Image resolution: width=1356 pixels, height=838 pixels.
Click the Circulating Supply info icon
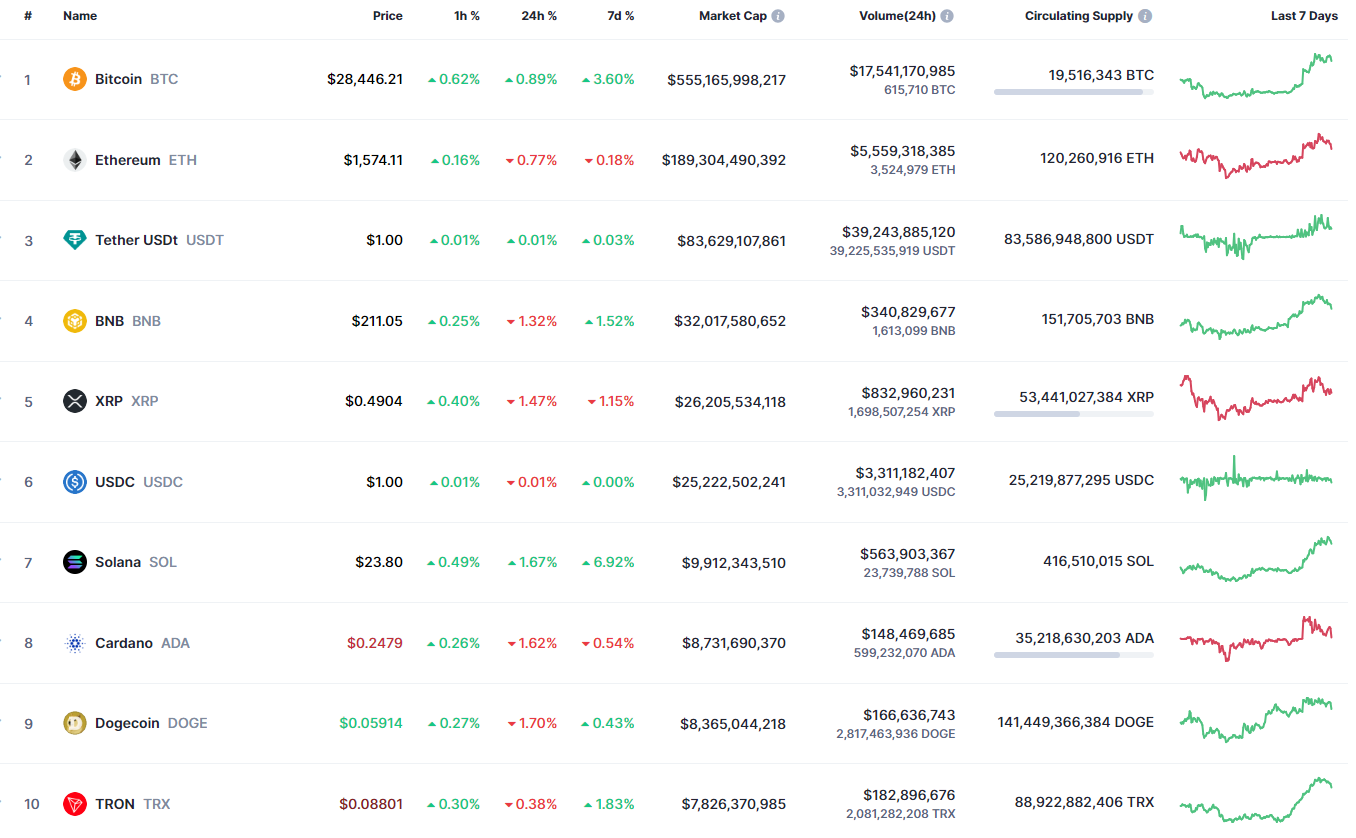pyautogui.click(x=1145, y=16)
